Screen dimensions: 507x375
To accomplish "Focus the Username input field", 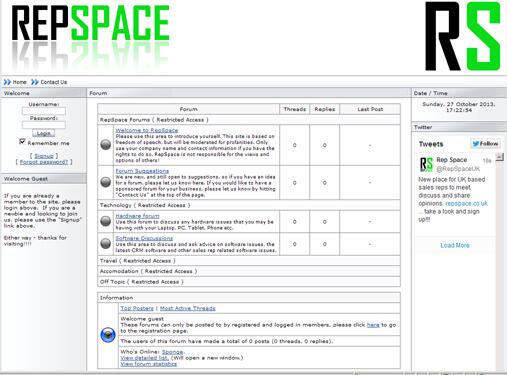I will click(44, 111).
